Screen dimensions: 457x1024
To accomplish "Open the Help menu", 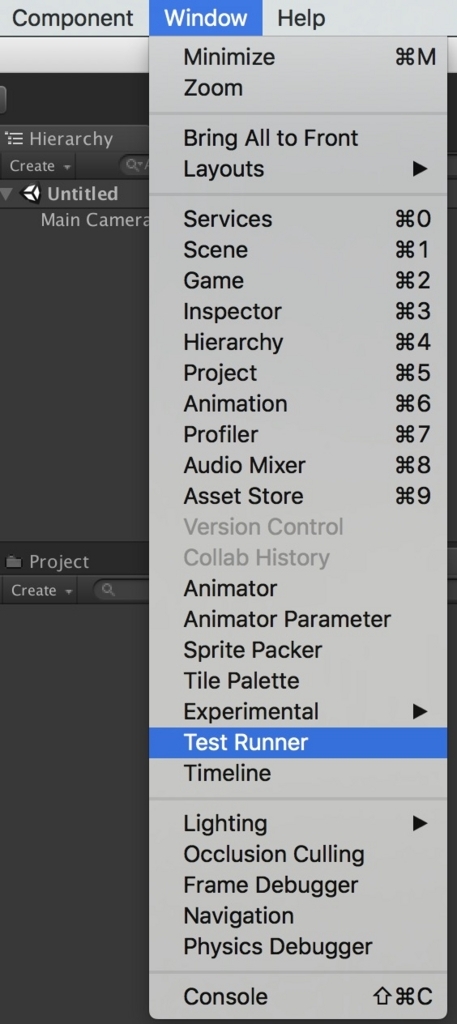I will tap(301, 18).
